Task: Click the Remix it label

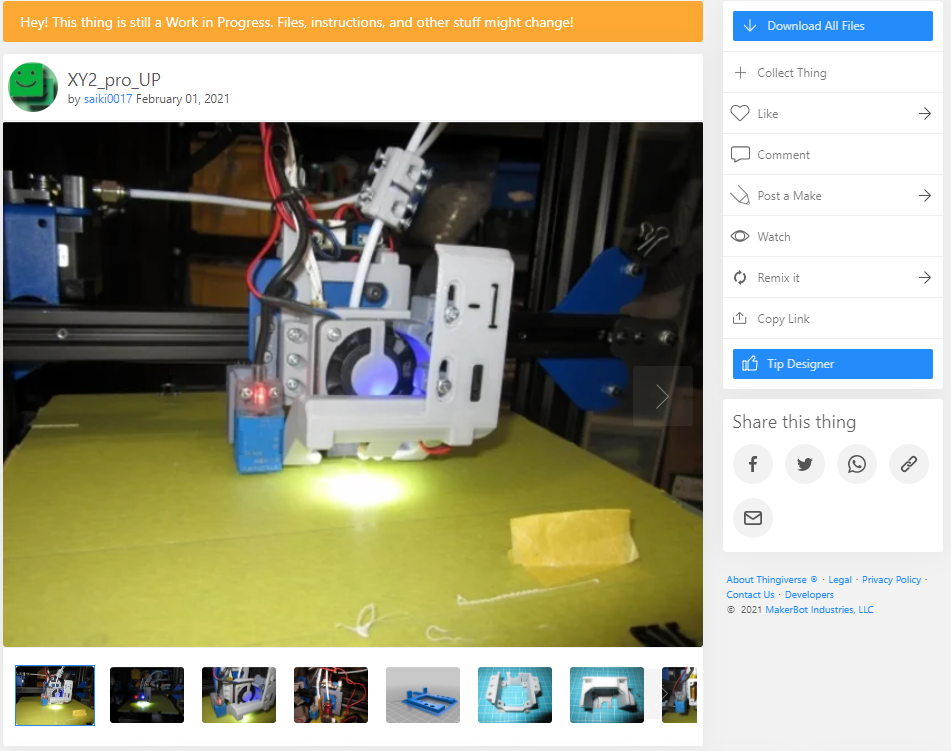Action: (x=778, y=278)
